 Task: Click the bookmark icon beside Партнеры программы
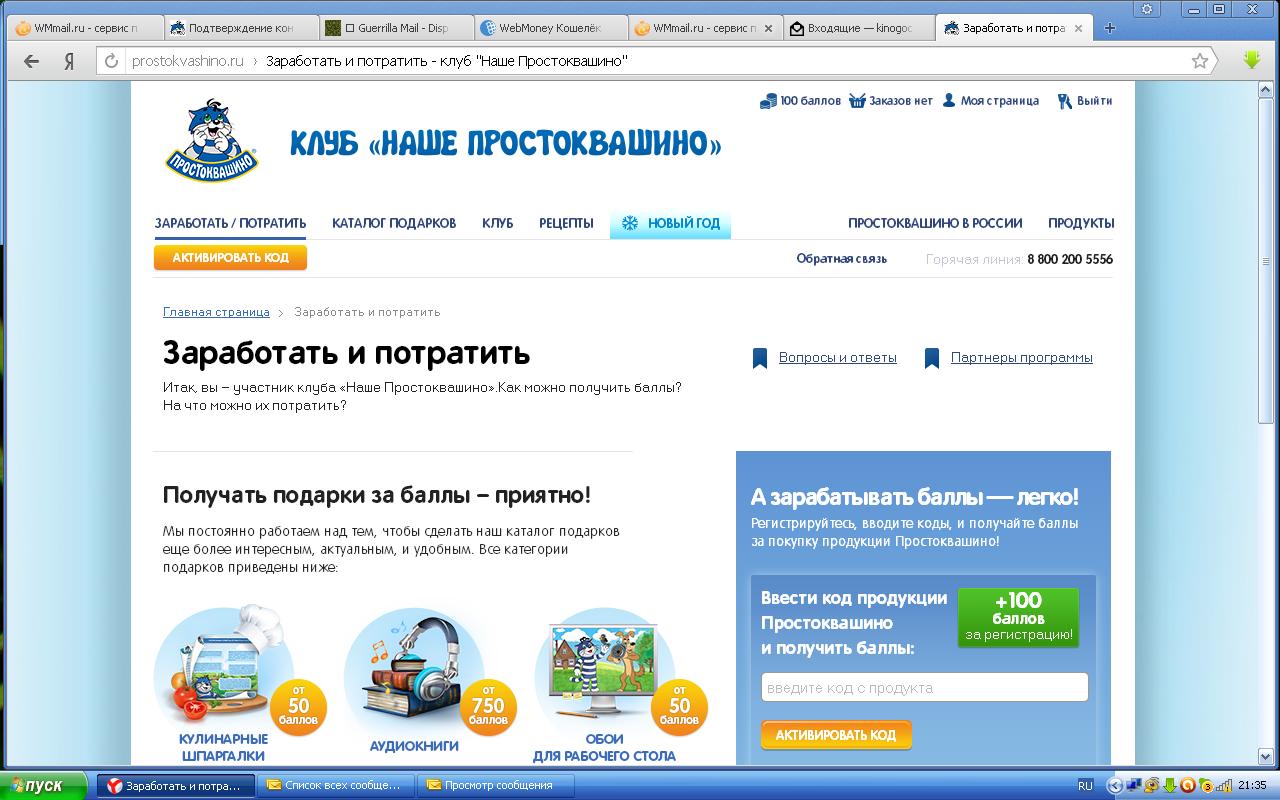pos(932,358)
